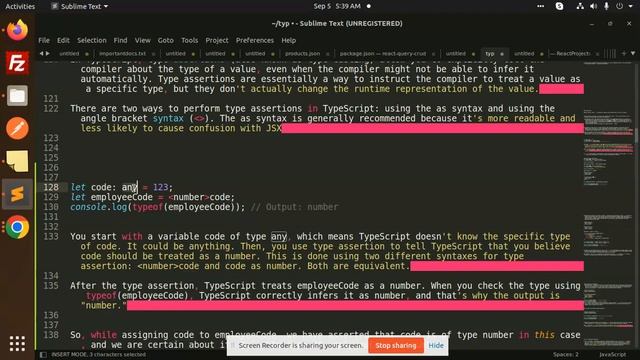Close the importantdocs.txt tab

tap(153, 54)
